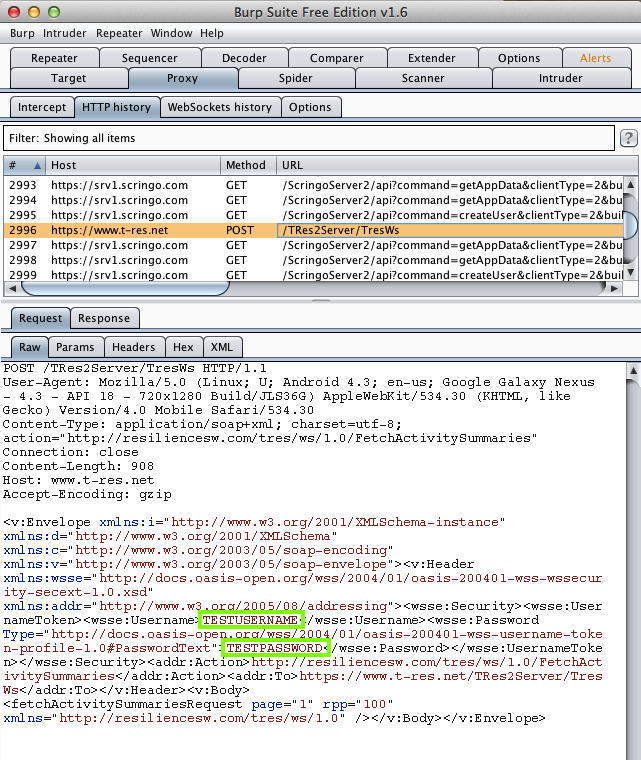Select row 2996 www.t-res.net POST
This screenshot has width=641, height=760.
pos(313,230)
